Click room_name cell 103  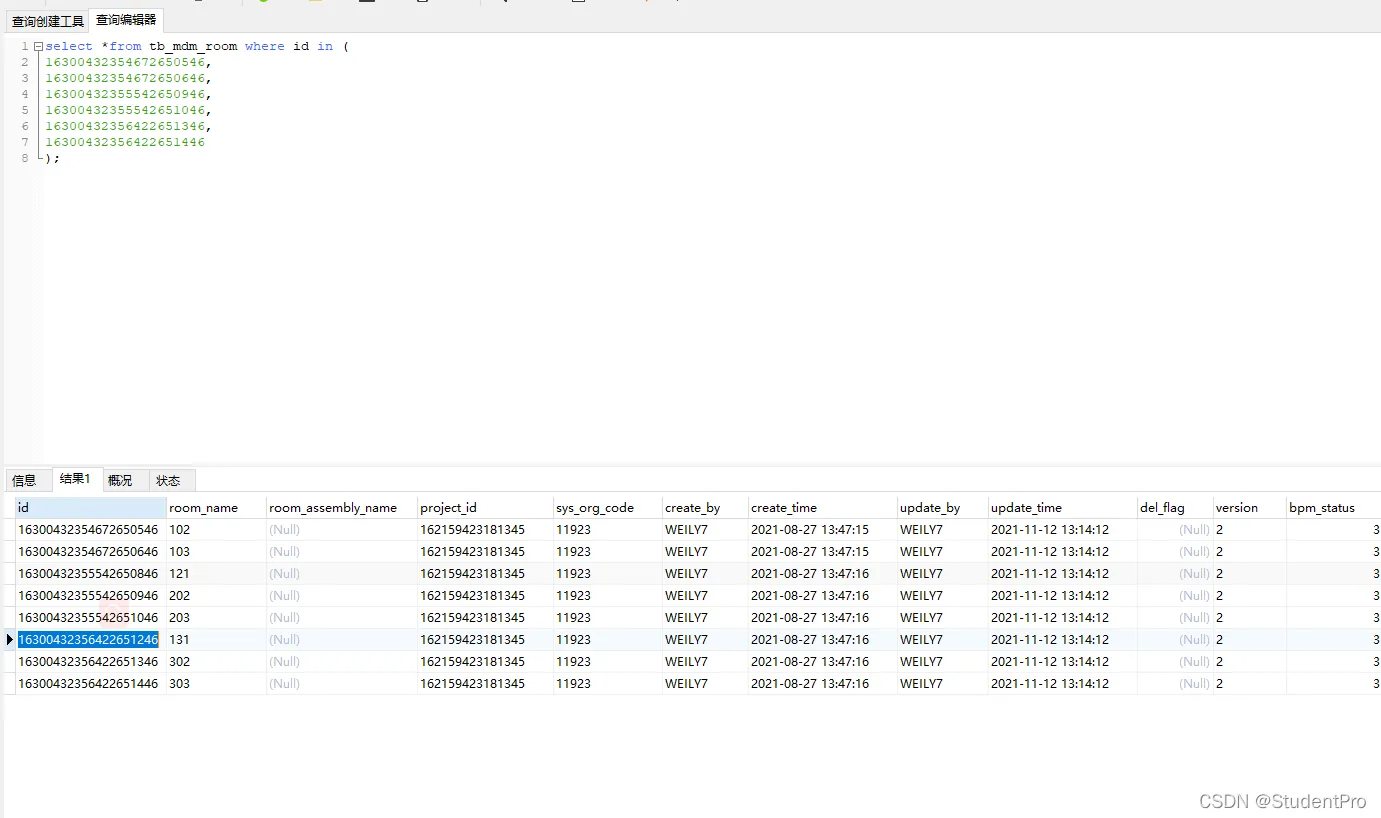pos(216,552)
